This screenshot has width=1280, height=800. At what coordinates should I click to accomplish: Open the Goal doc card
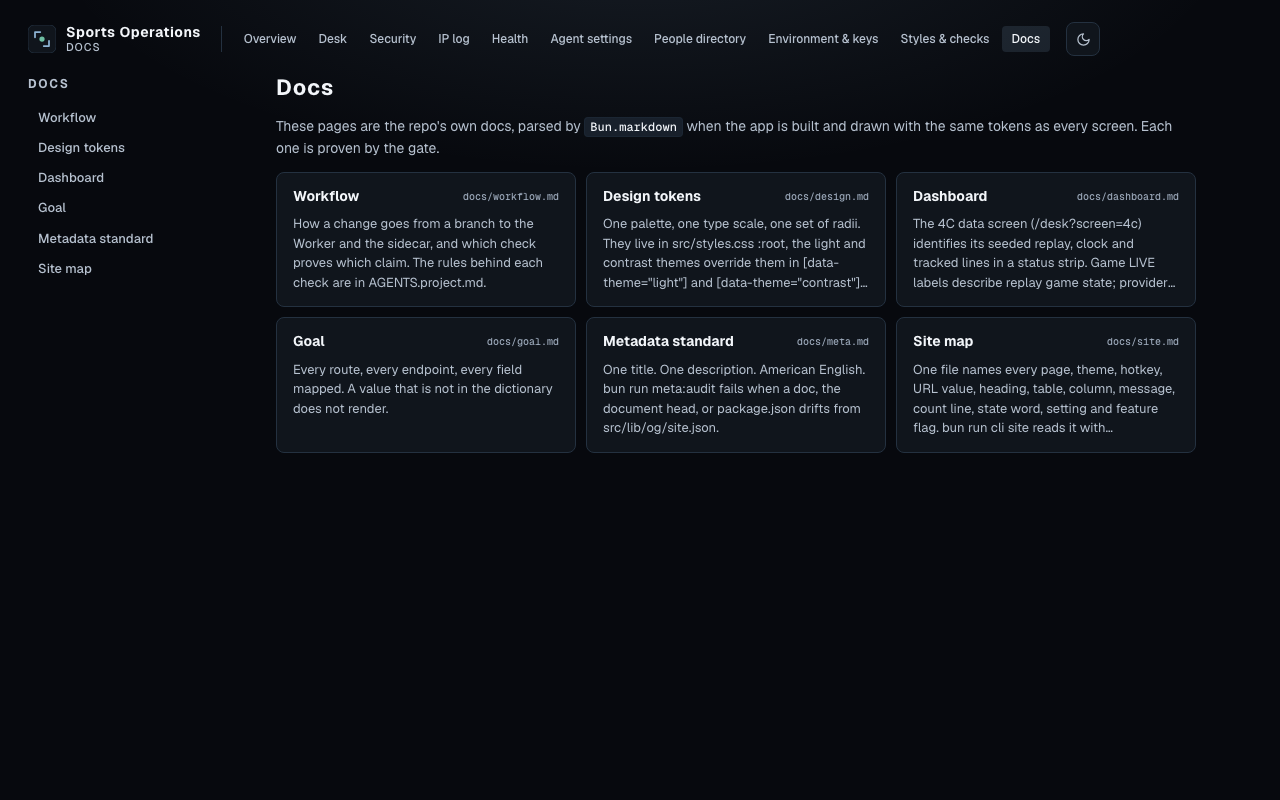tap(426, 385)
